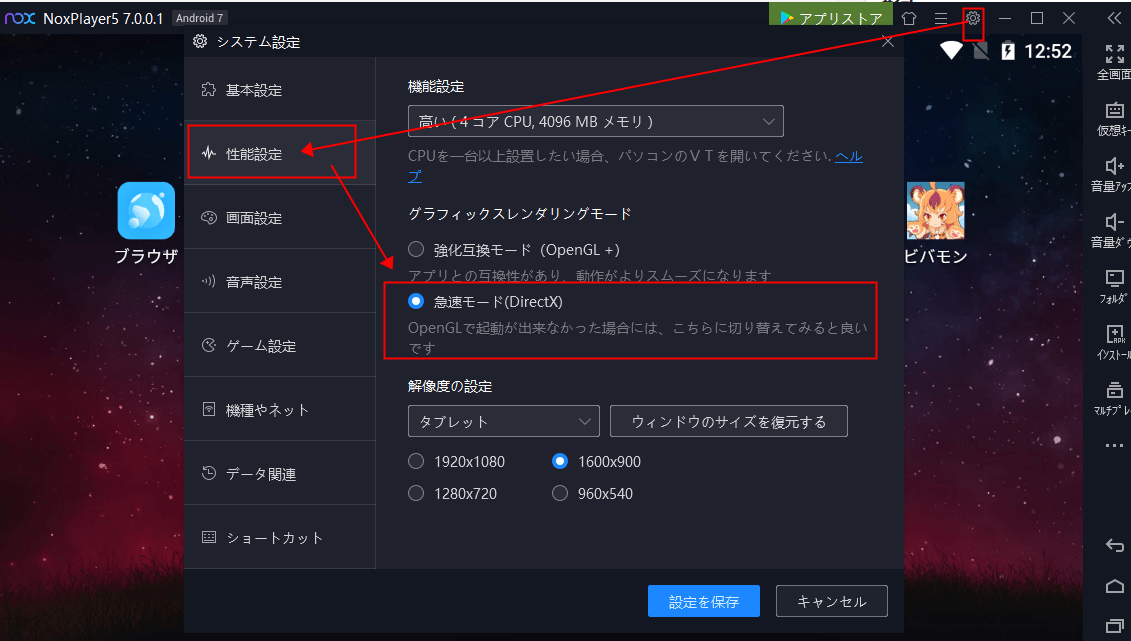Image resolution: width=1131 pixels, height=641 pixels.
Task: Click the Android recent apps icon
Action: 1114,625
